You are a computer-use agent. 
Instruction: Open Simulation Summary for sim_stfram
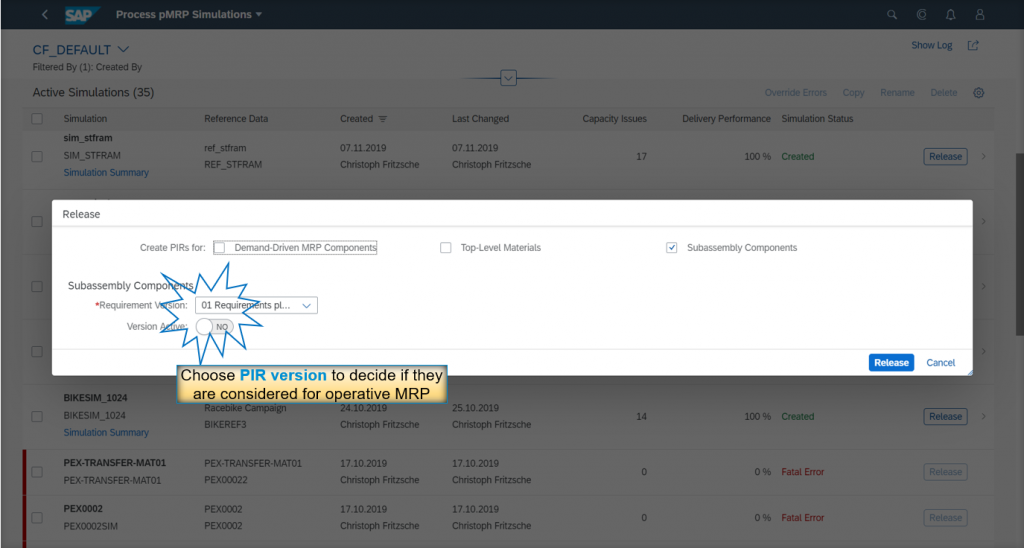click(x=106, y=172)
